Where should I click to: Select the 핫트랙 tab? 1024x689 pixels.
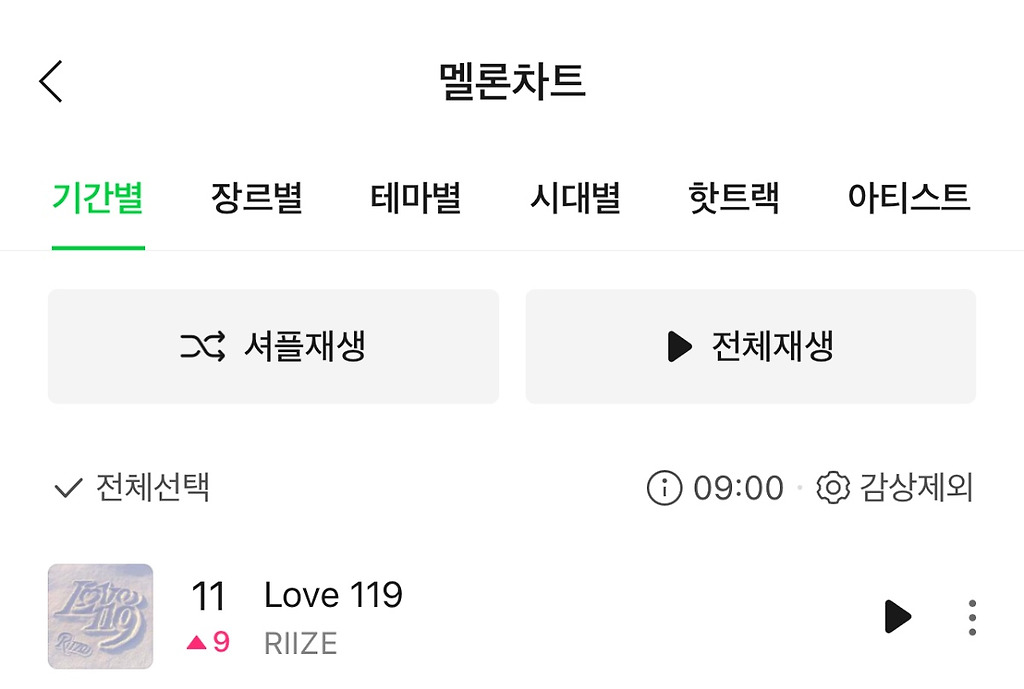[x=734, y=197]
